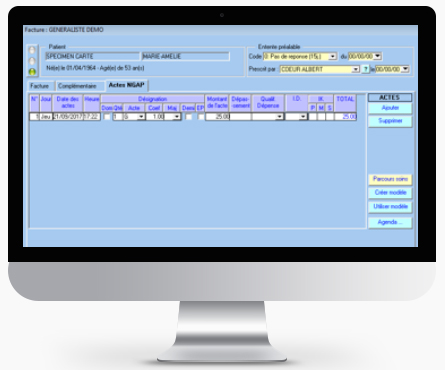The width and height of the screenshot is (445, 370).
Task: Click the Ajouter button under ACTES
Action: point(390,108)
